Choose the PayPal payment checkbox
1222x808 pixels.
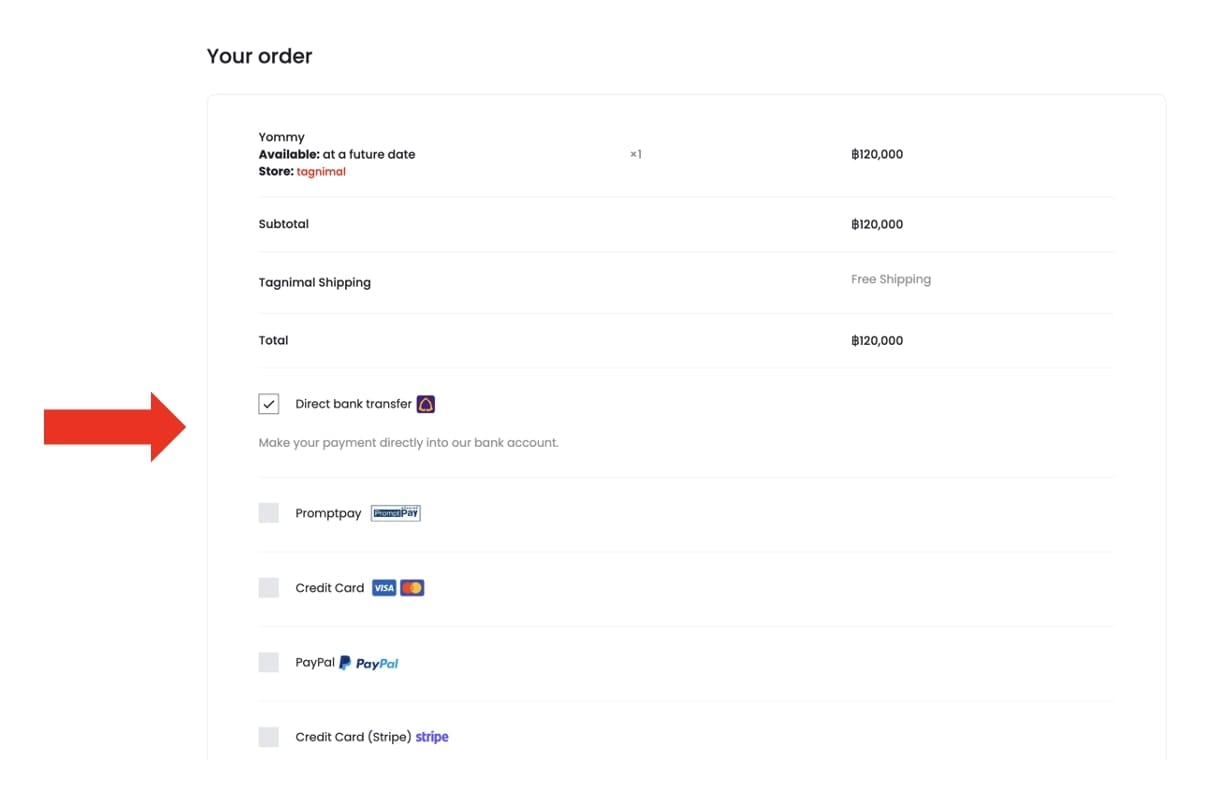coord(269,662)
